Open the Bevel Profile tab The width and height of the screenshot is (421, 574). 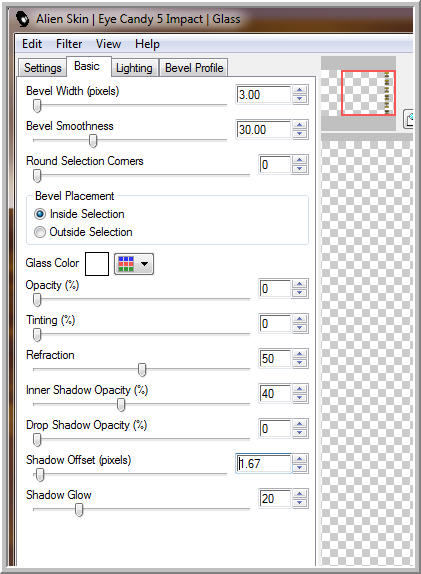coord(194,68)
